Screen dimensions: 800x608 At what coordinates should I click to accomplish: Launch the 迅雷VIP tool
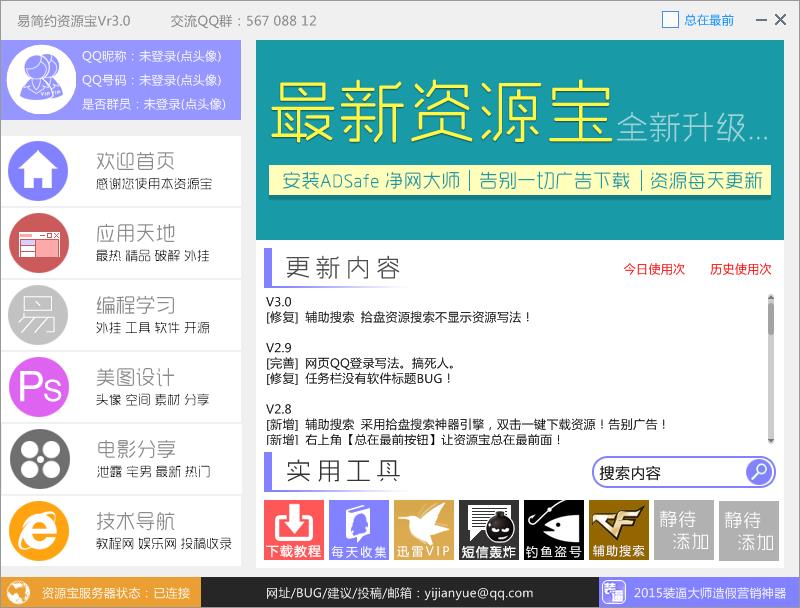tap(424, 530)
